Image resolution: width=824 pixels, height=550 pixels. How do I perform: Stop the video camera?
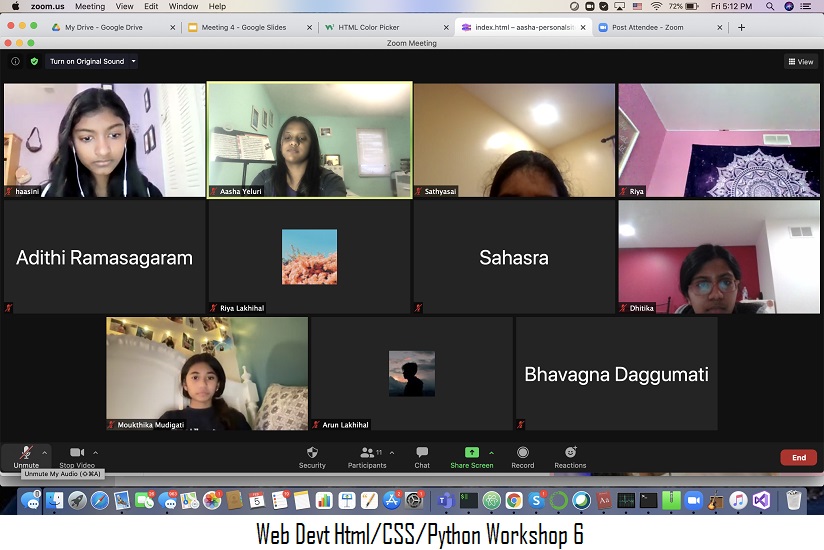(x=77, y=453)
